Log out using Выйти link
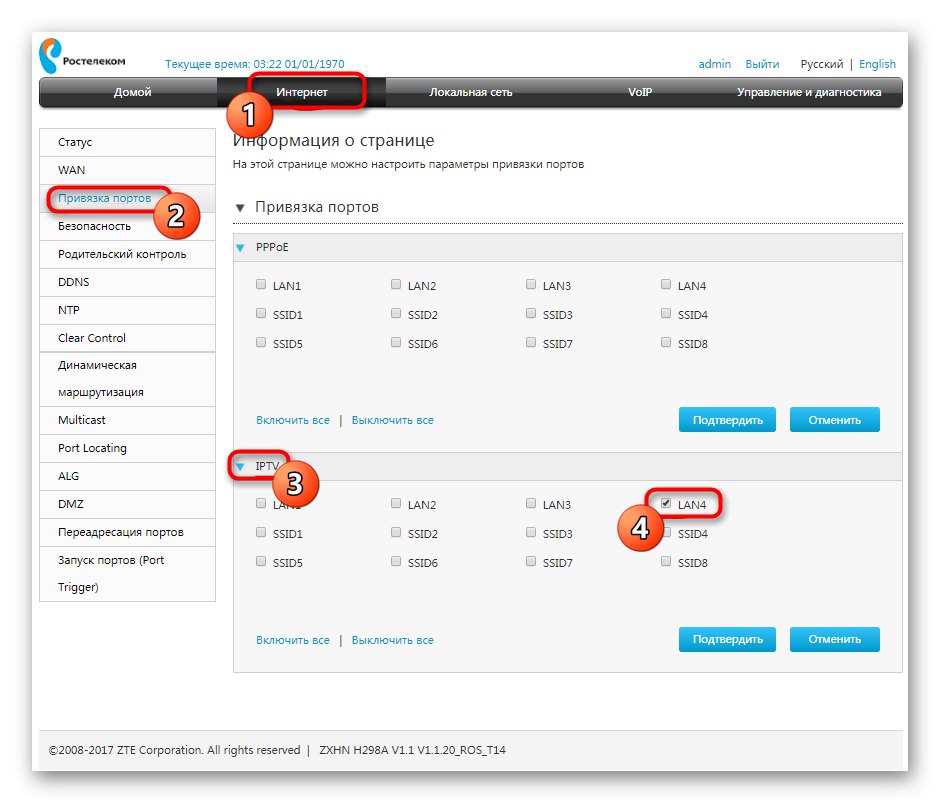The image size is (940, 803). pos(762,64)
